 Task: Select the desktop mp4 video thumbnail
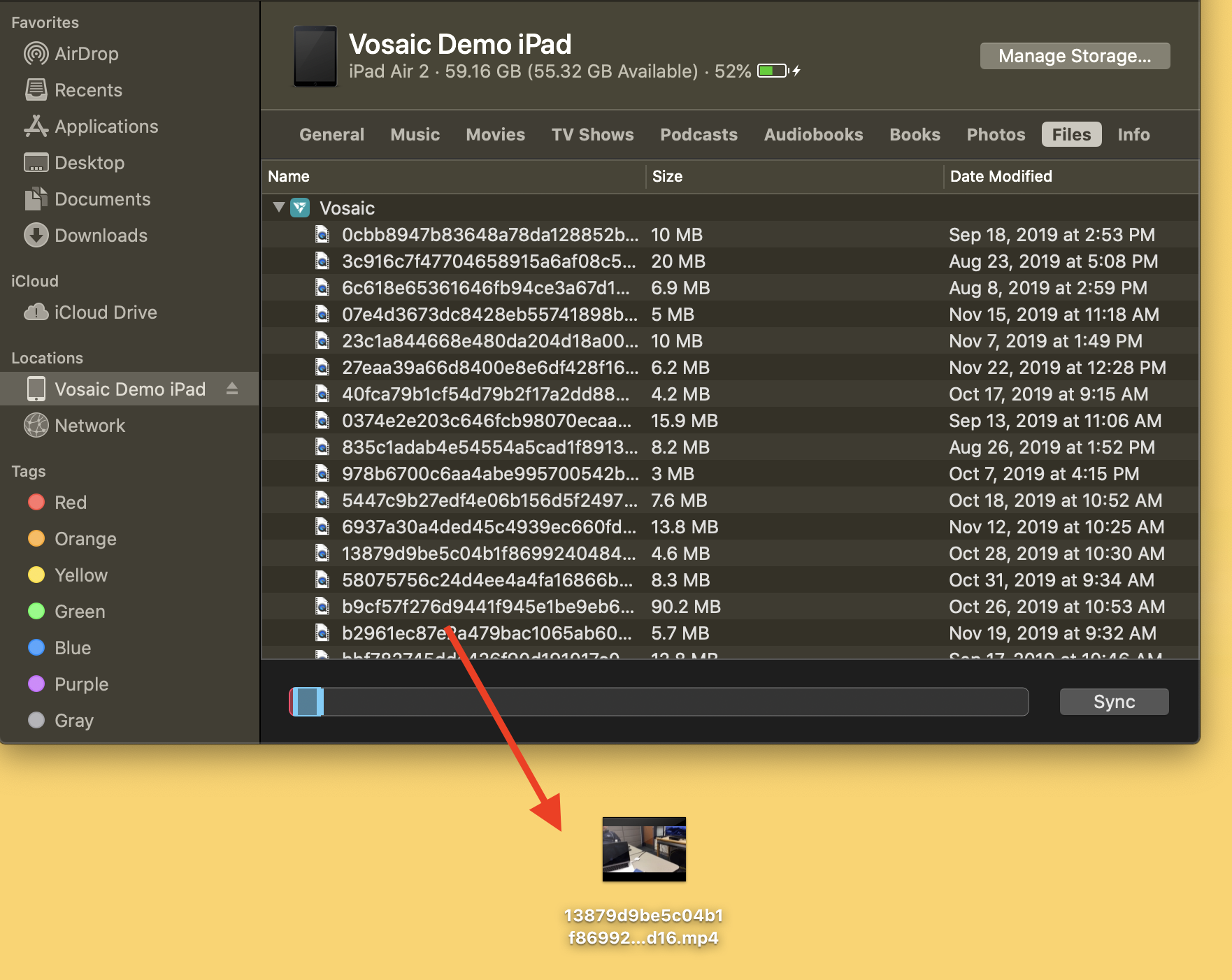coord(644,849)
